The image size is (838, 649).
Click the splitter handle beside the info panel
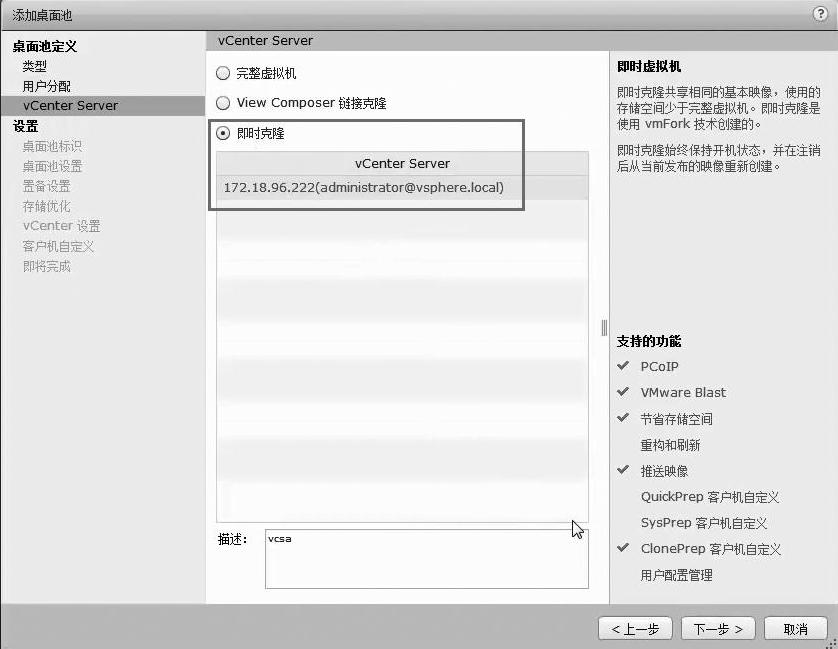pyautogui.click(x=604, y=328)
